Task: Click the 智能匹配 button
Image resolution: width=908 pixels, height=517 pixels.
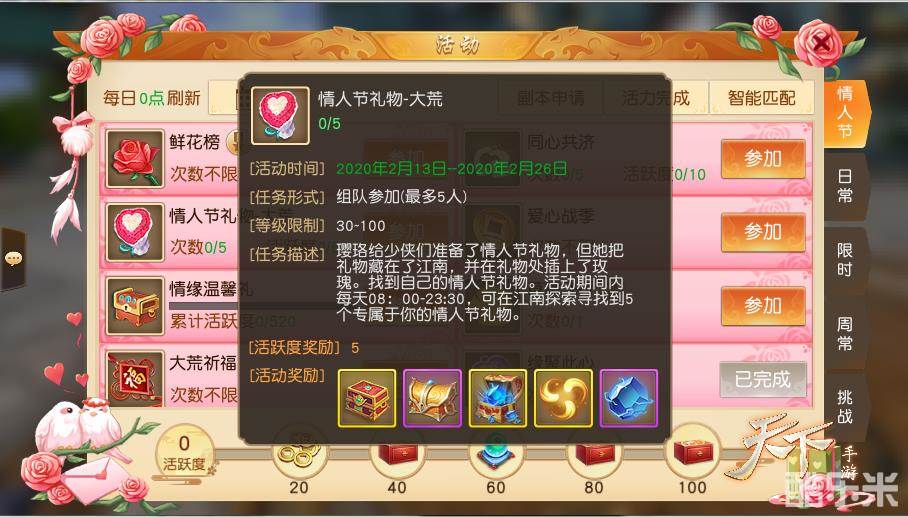Action: click(x=761, y=98)
